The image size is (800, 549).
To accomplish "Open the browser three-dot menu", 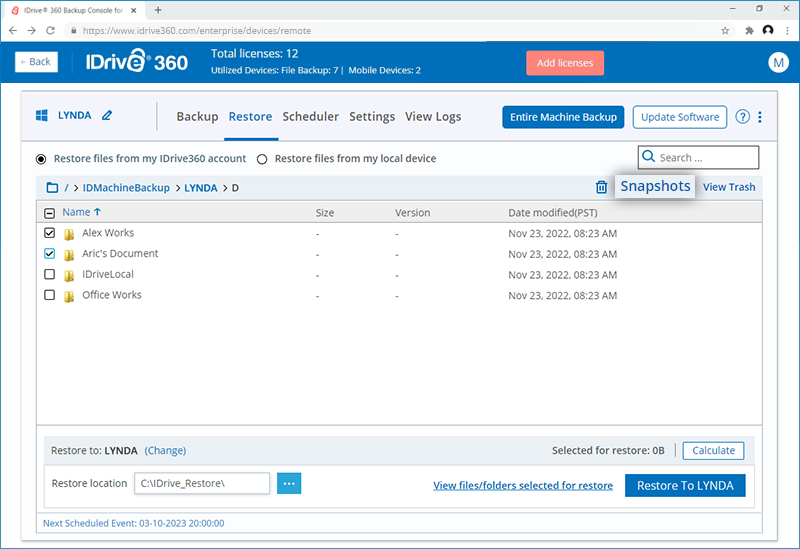I will (788, 31).
